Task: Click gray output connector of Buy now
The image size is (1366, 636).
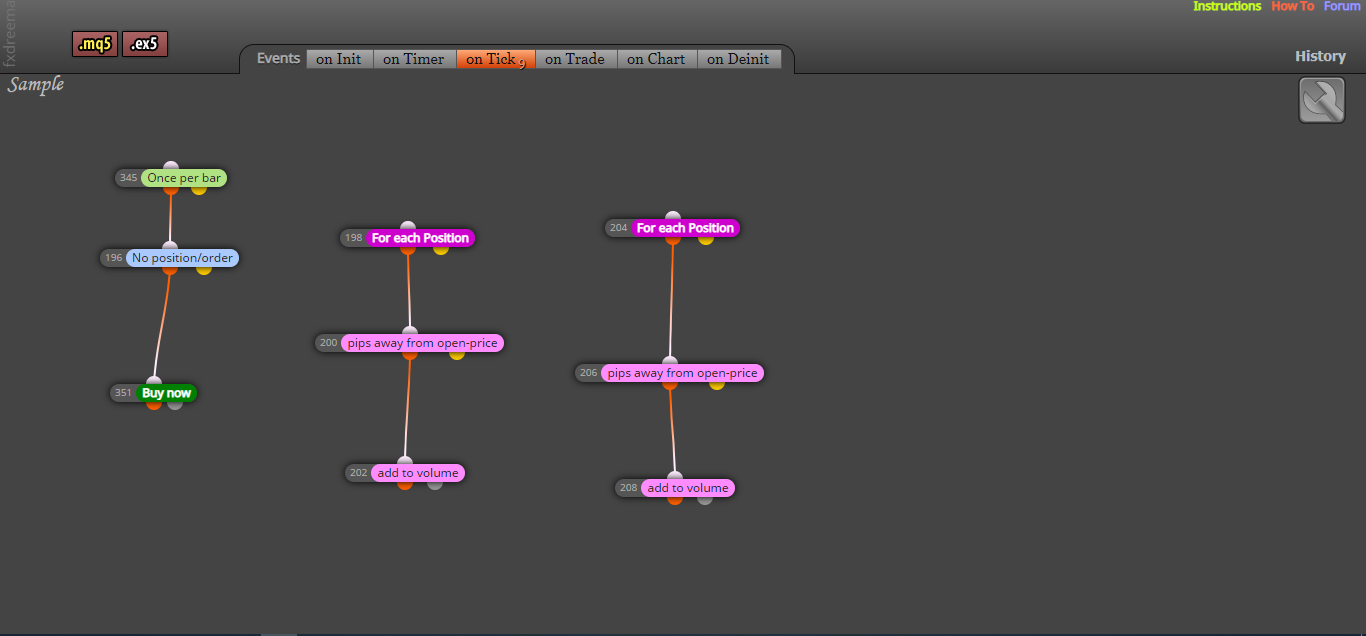Action: click(x=175, y=403)
